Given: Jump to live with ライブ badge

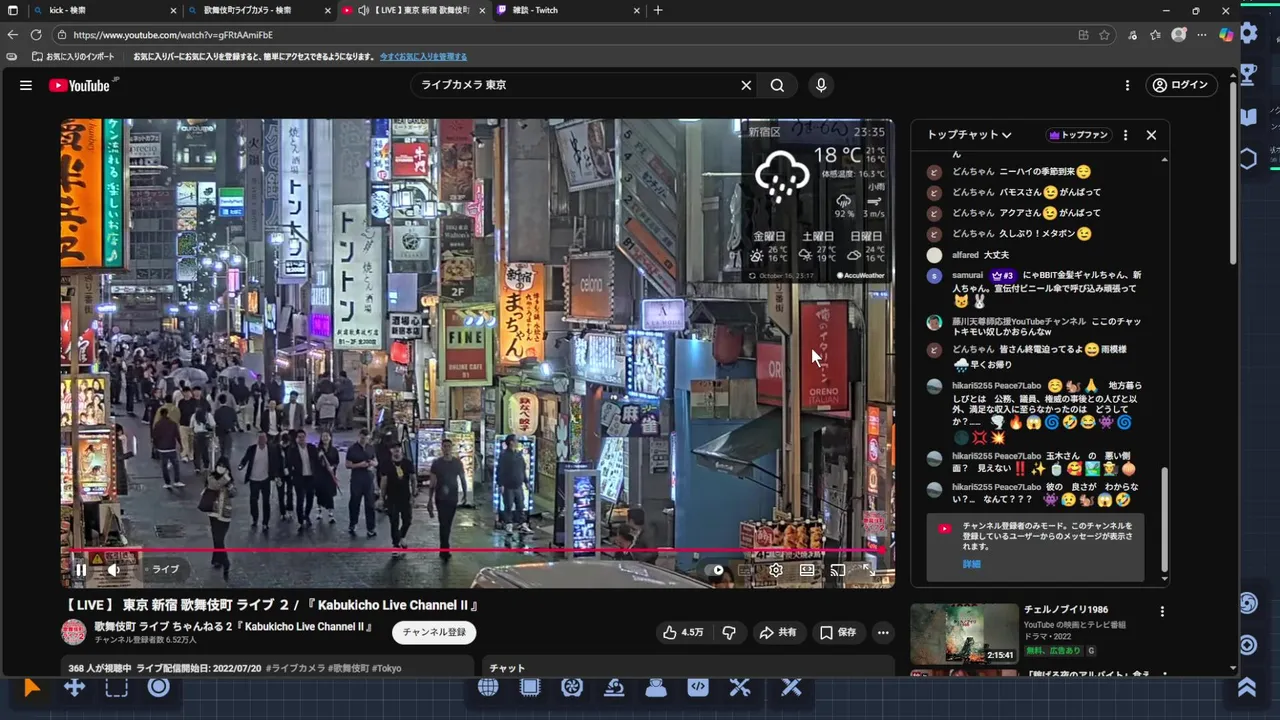Looking at the screenshot, I should pos(165,570).
